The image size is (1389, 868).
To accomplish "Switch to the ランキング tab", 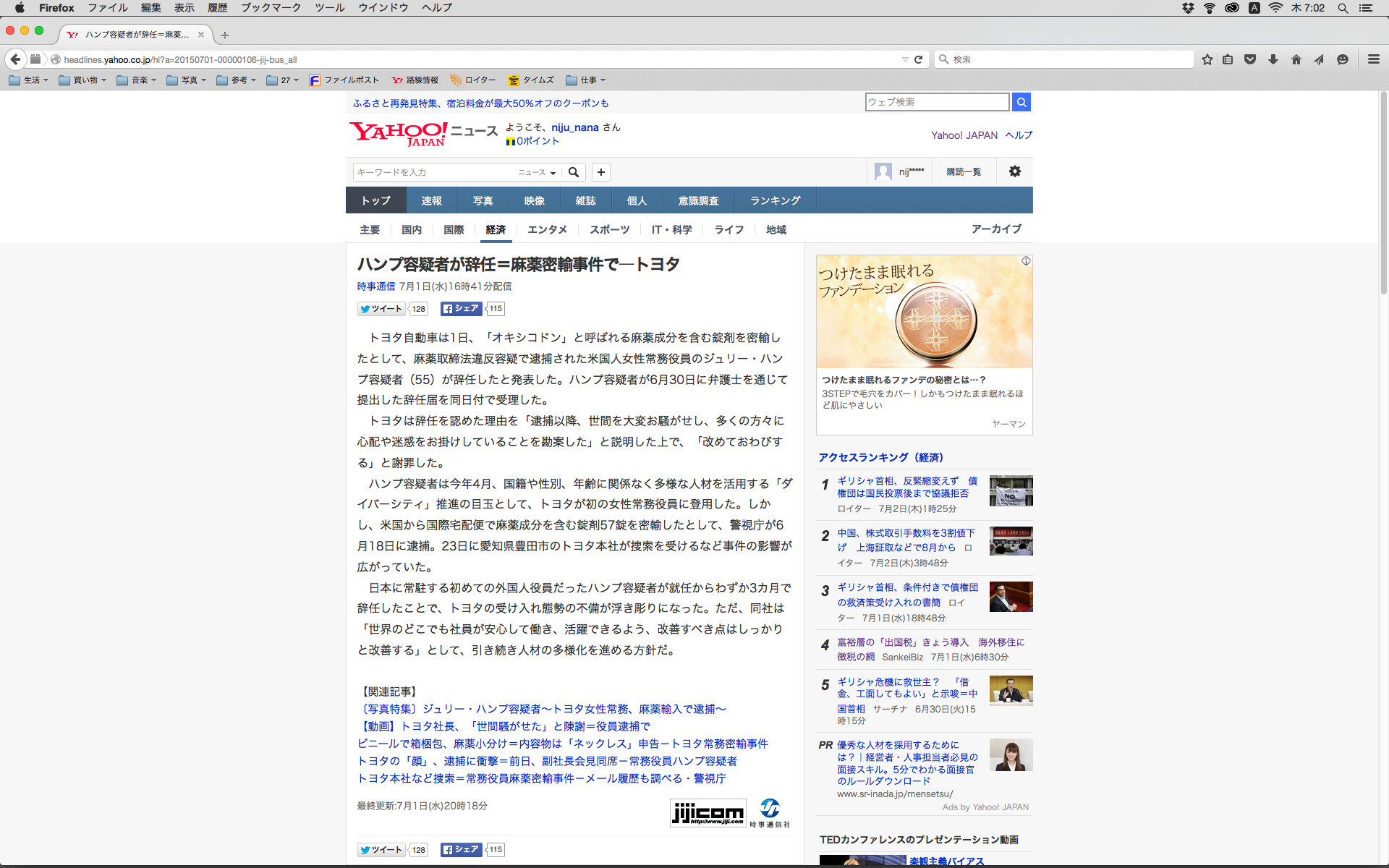I will [775, 200].
